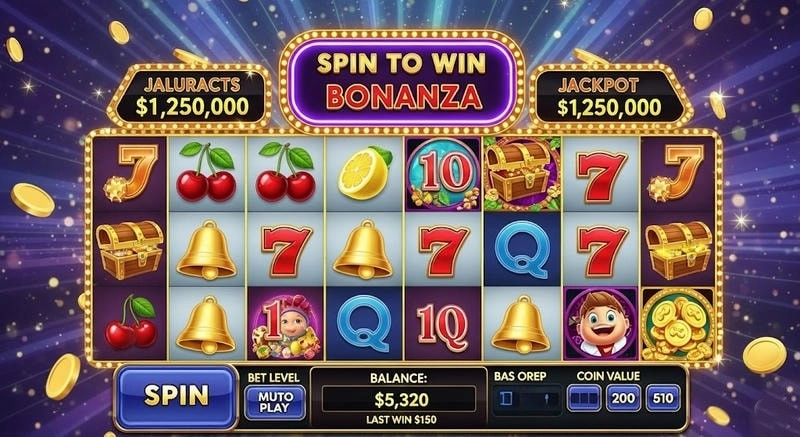Click the pile of gold coins symbol
This screenshot has width=800, height=437.
[x=678, y=324]
